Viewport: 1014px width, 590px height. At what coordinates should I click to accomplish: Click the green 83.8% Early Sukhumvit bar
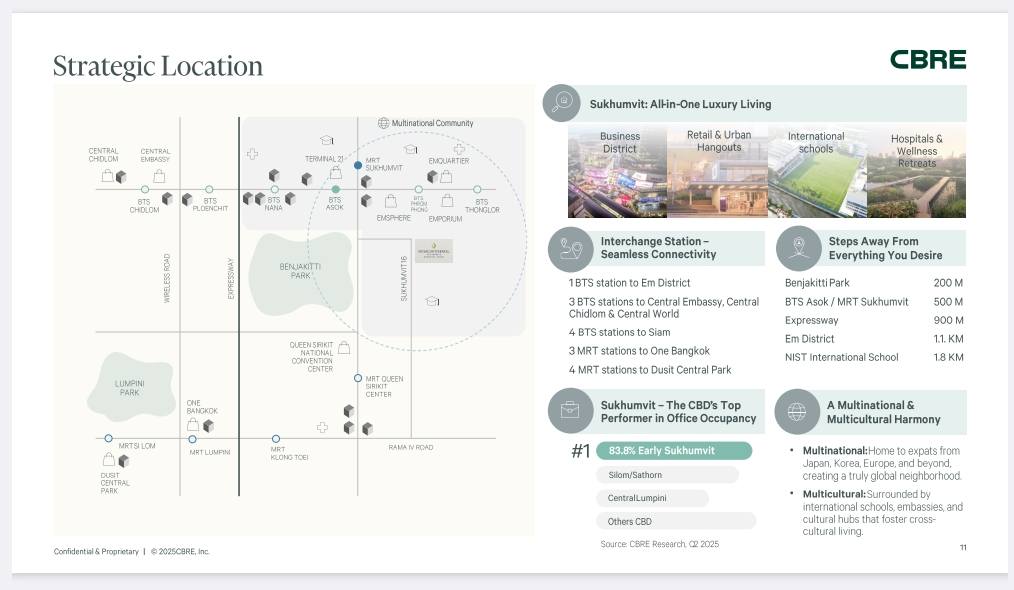(674, 451)
